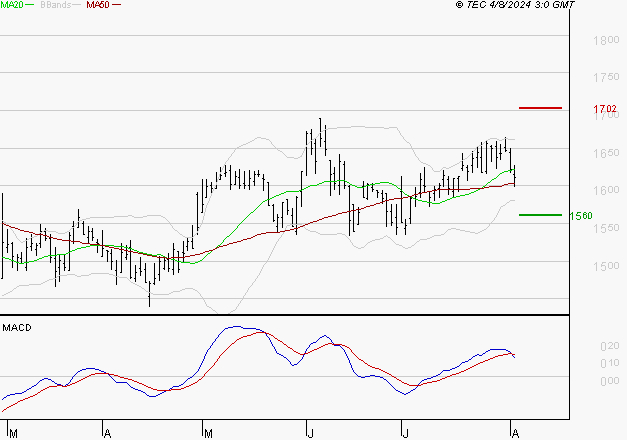Click the second J month label

405,433
